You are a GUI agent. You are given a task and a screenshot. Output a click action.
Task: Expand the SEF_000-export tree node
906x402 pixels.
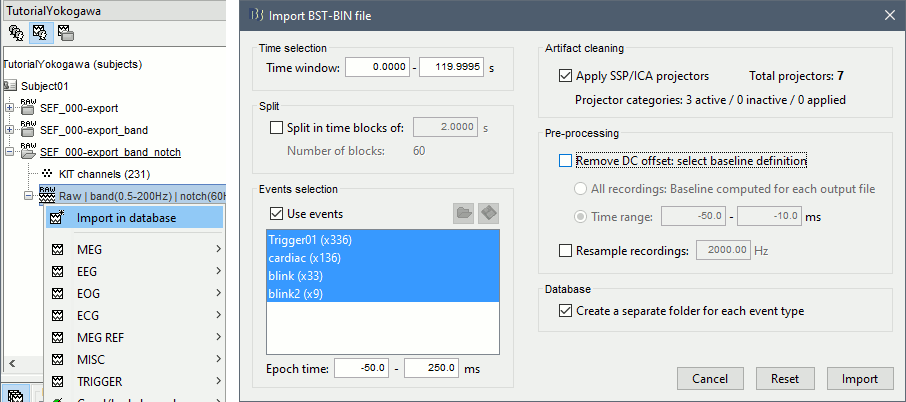pyautogui.click(x=11, y=108)
